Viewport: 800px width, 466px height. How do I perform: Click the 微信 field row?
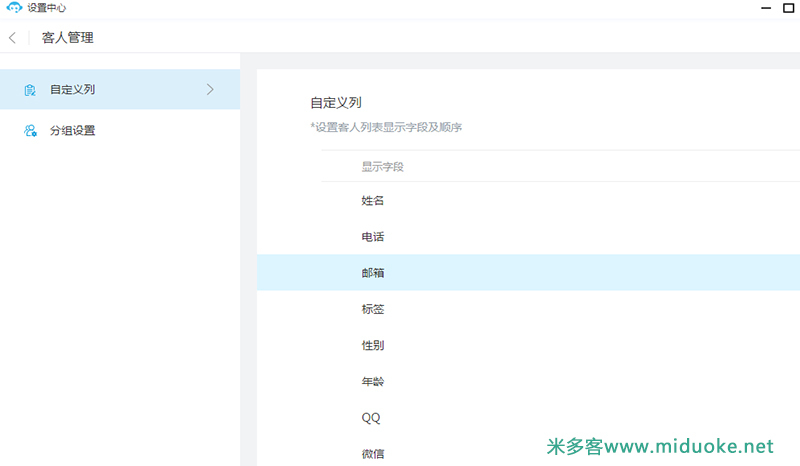(x=372, y=454)
